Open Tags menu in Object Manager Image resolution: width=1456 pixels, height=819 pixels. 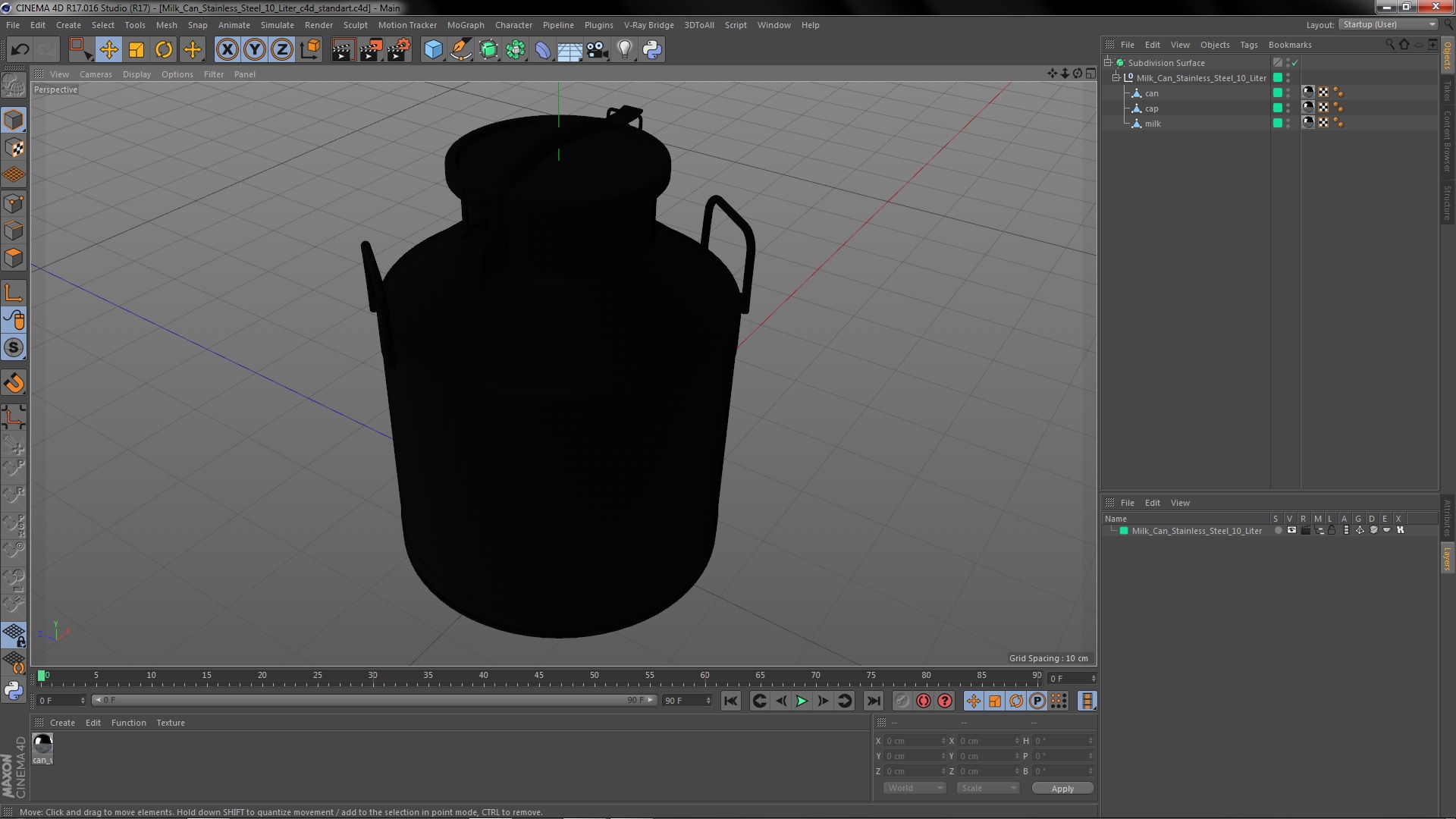(x=1248, y=45)
